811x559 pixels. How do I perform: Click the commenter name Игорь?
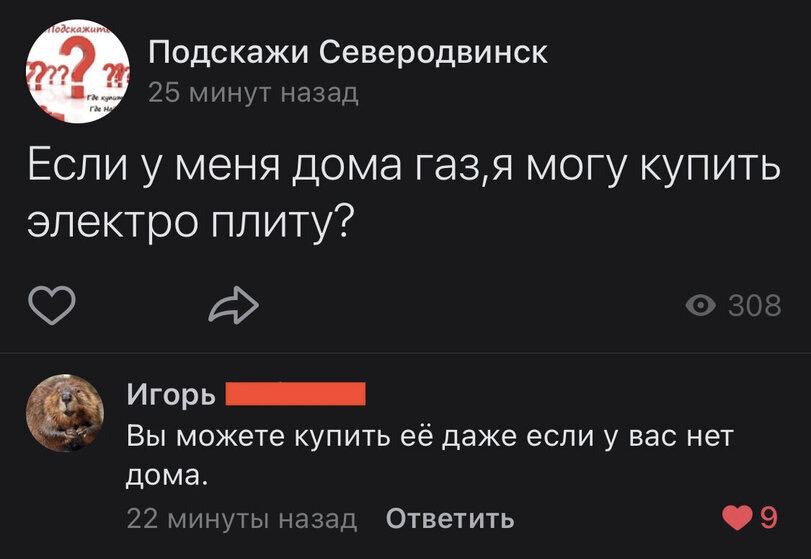coord(170,395)
